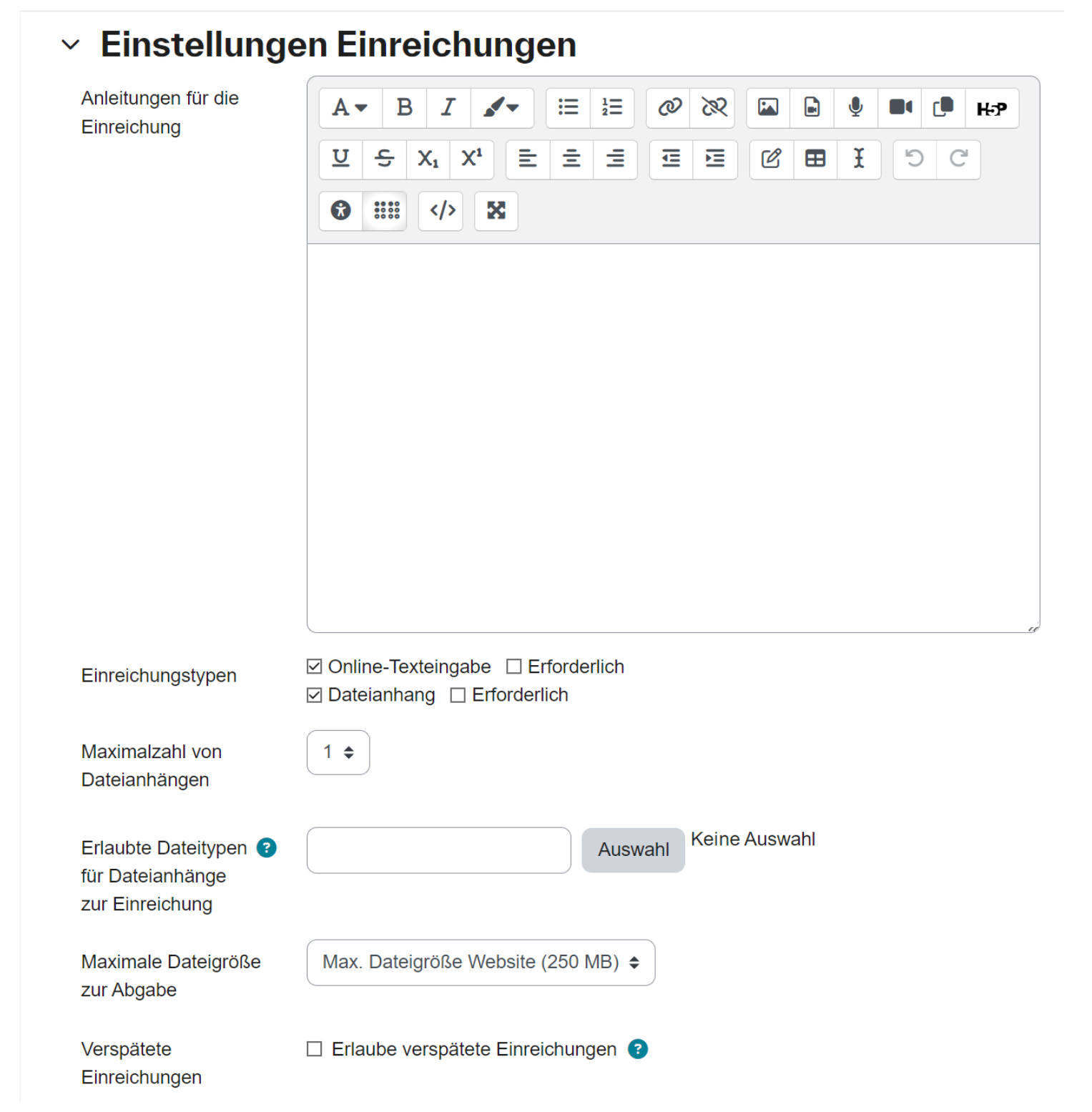Viewport: 1092px width, 1112px height.
Task: Open the HTML source code view
Action: (x=441, y=211)
